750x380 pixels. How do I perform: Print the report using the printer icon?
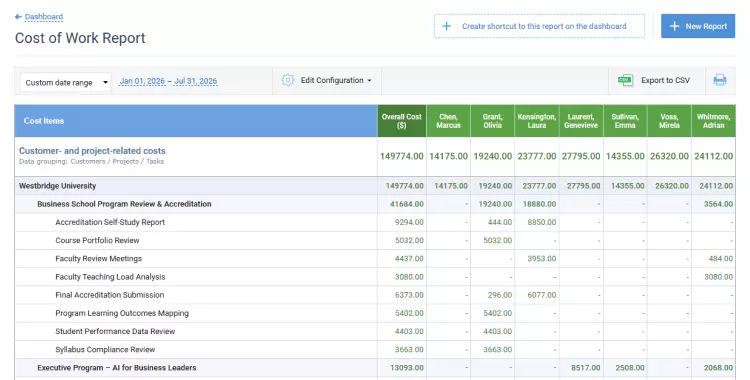(x=719, y=80)
